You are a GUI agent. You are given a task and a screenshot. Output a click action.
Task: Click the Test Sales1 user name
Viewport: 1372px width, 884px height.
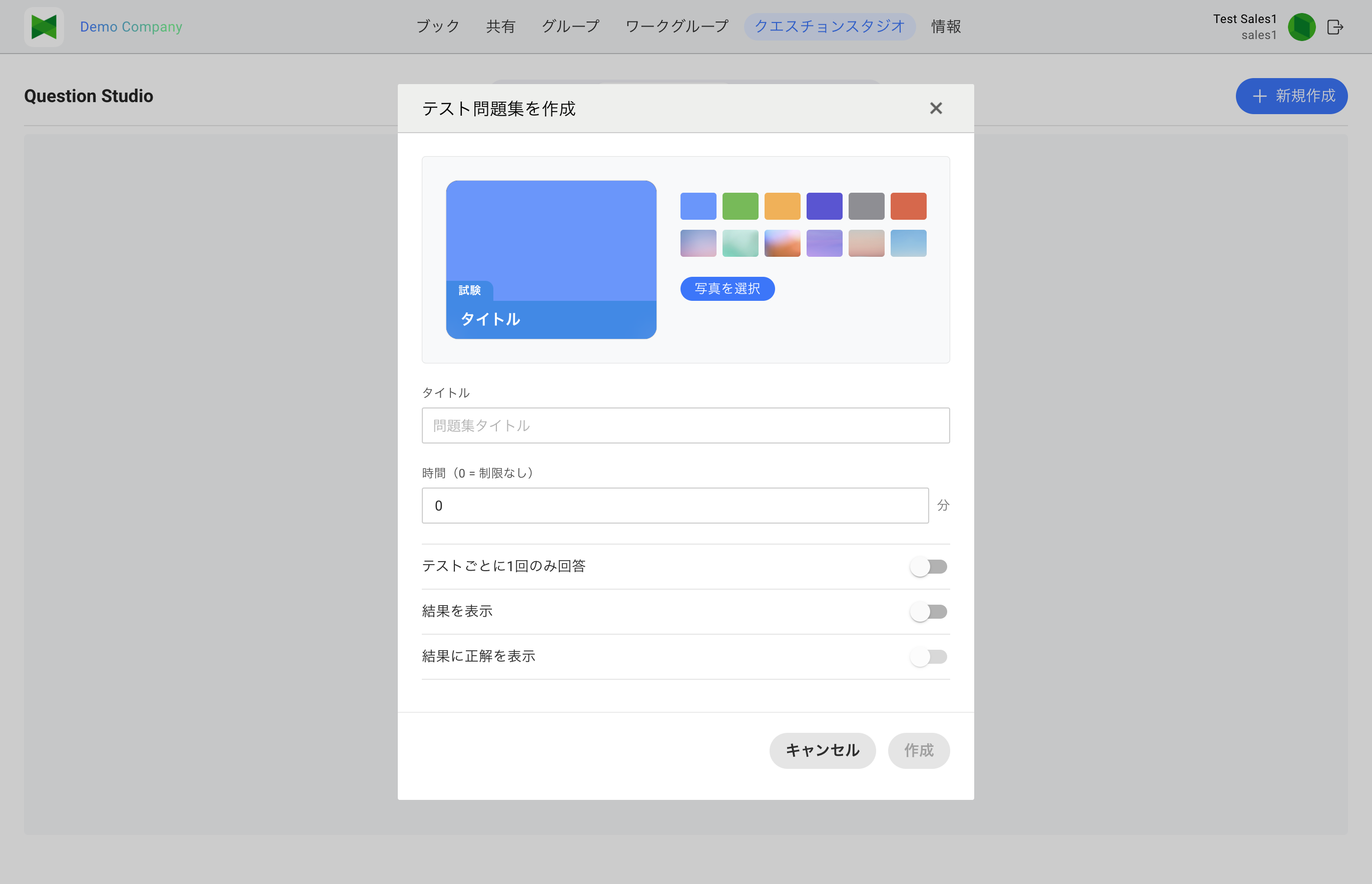(x=1244, y=19)
